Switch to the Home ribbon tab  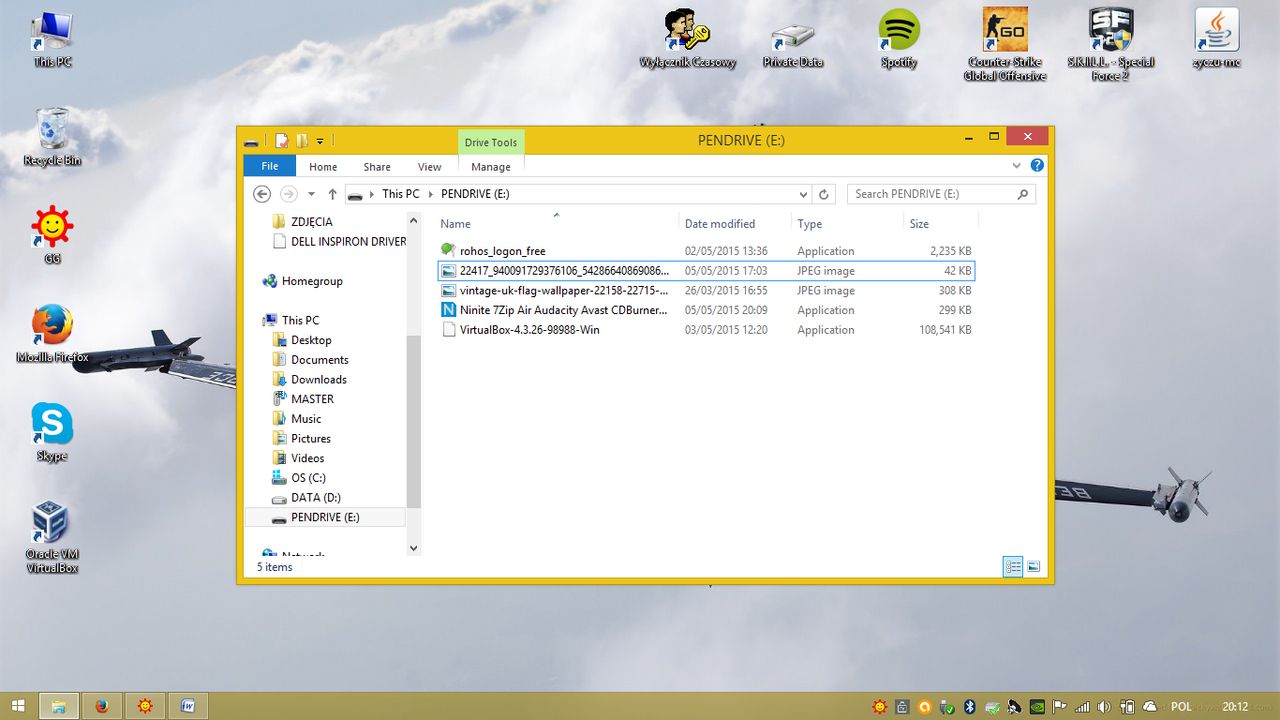point(323,167)
